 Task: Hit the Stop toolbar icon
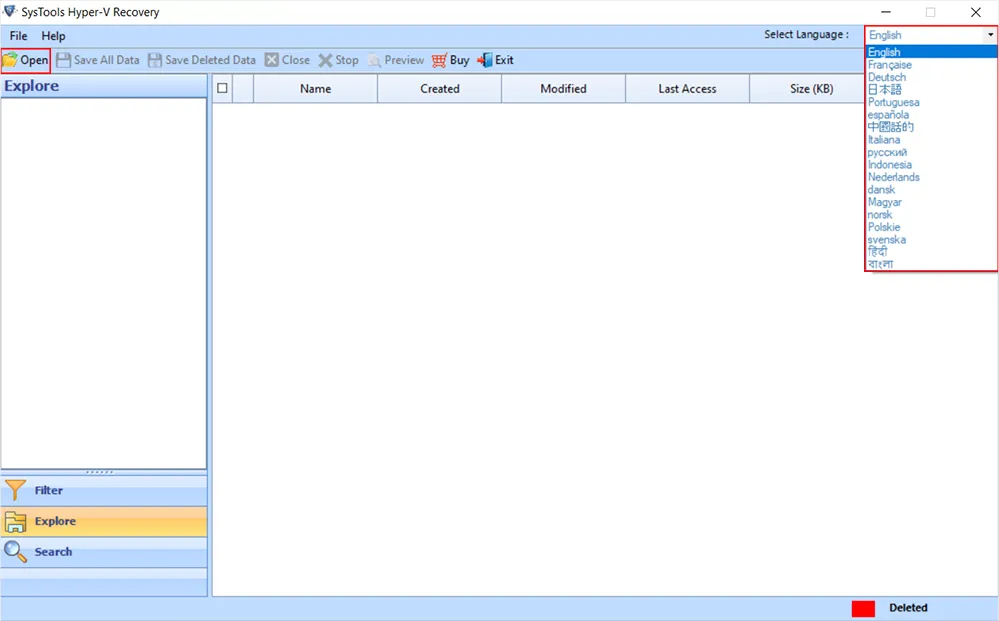pyautogui.click(x=326, y=60)
